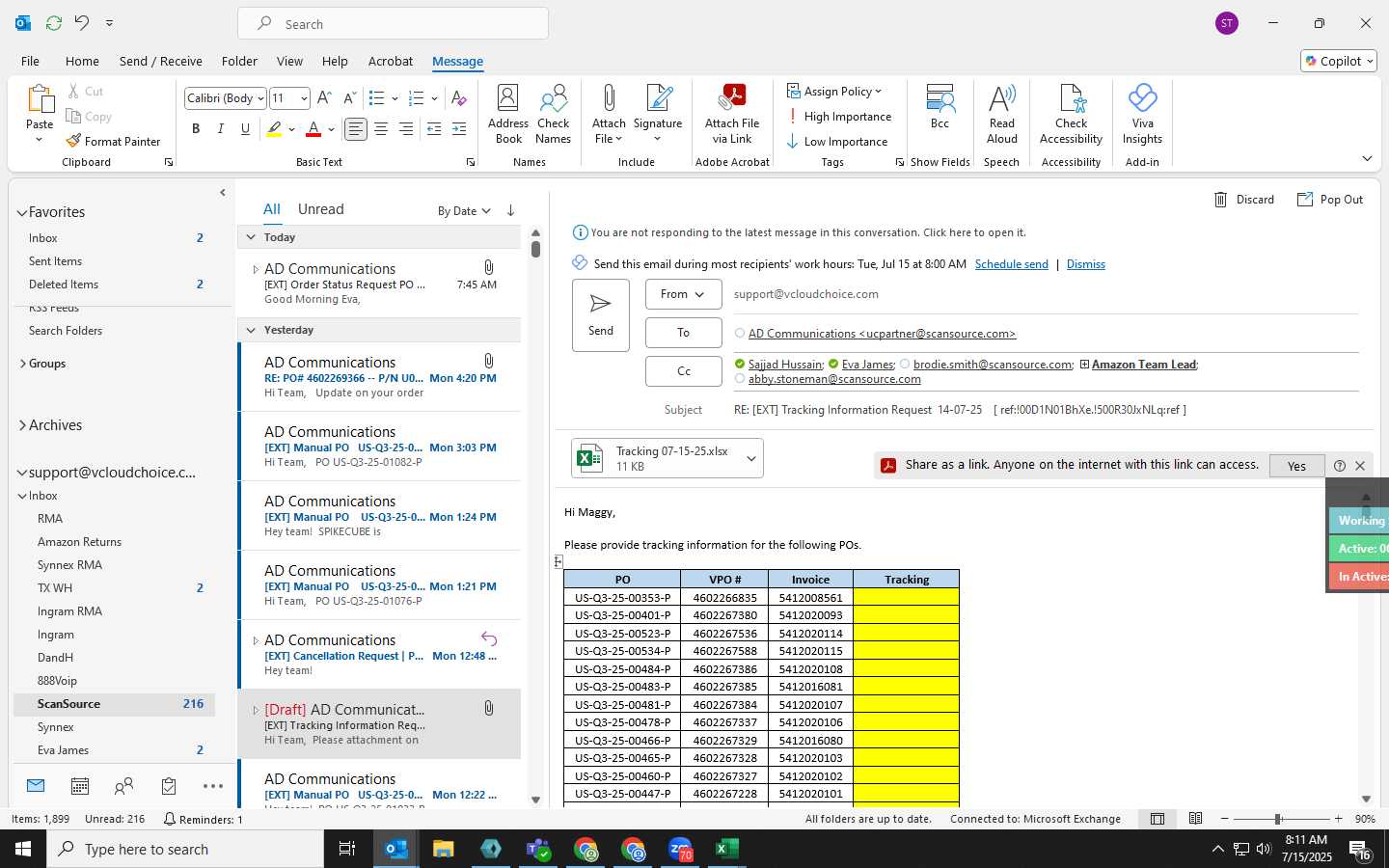Click the Schedule send link

click(x=1011, y=264)
